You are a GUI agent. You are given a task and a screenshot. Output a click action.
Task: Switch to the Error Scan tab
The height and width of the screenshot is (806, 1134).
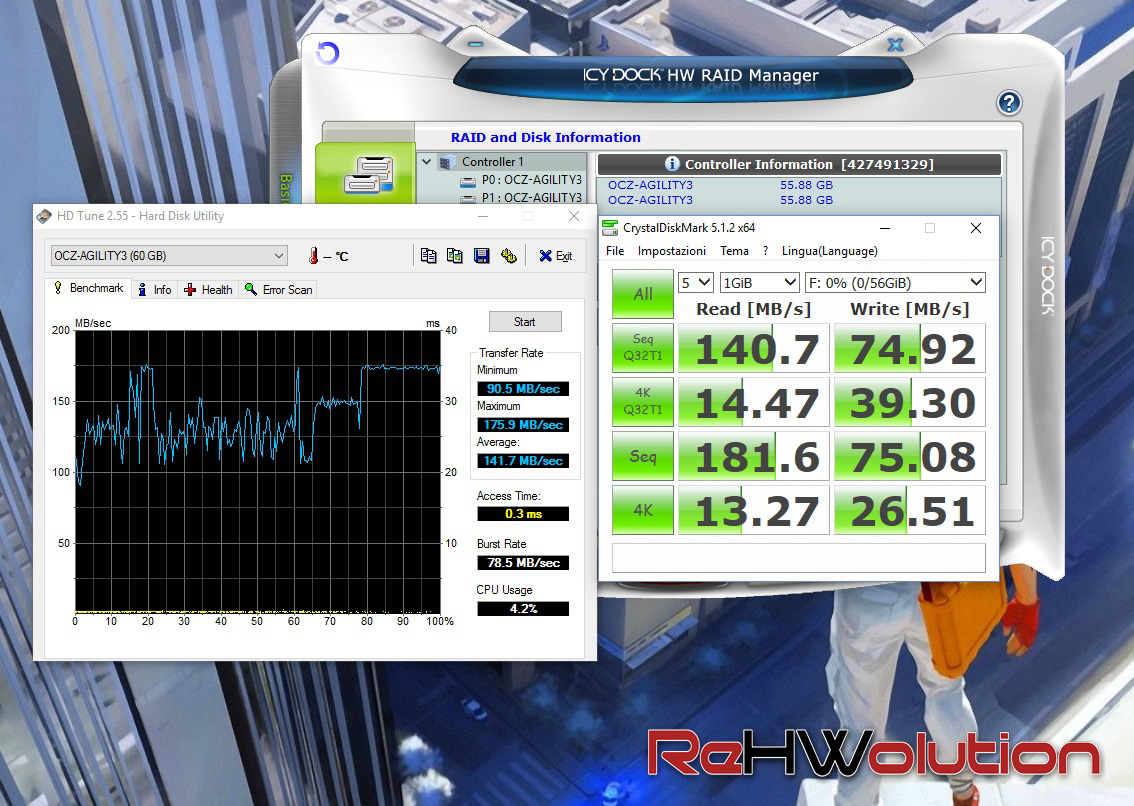pyautogui.click(x=278, y=289)
